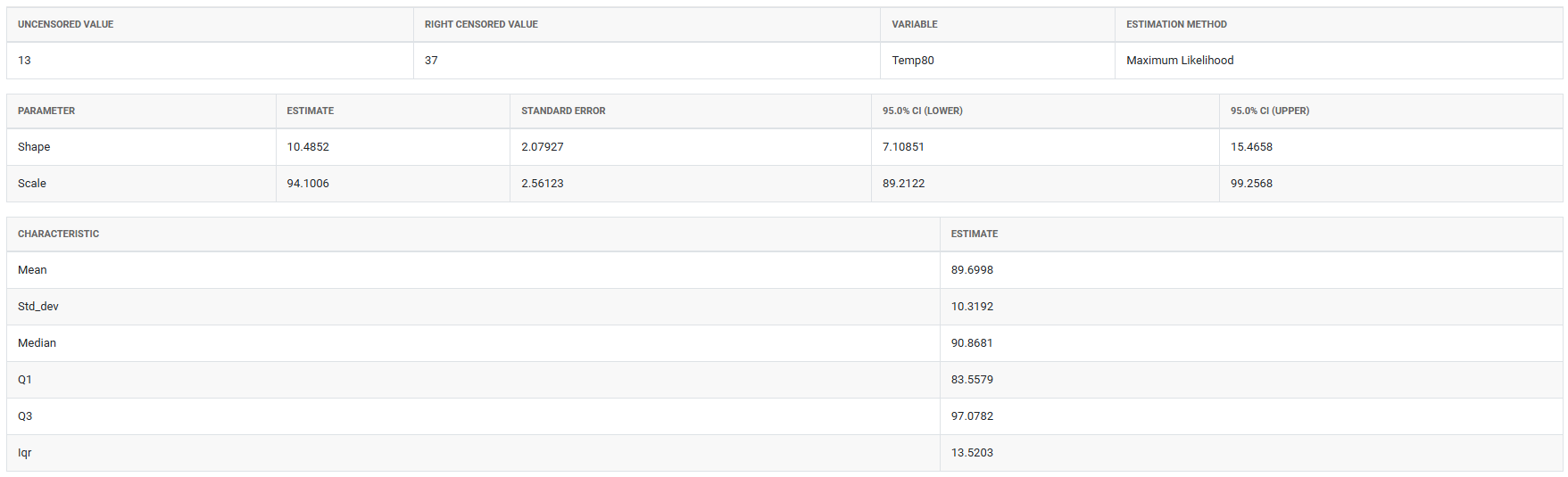Select the Scale parameter row label
The width and height of the screenshot is (1568, 477).
pyautogui.click(x=32, y=184)
